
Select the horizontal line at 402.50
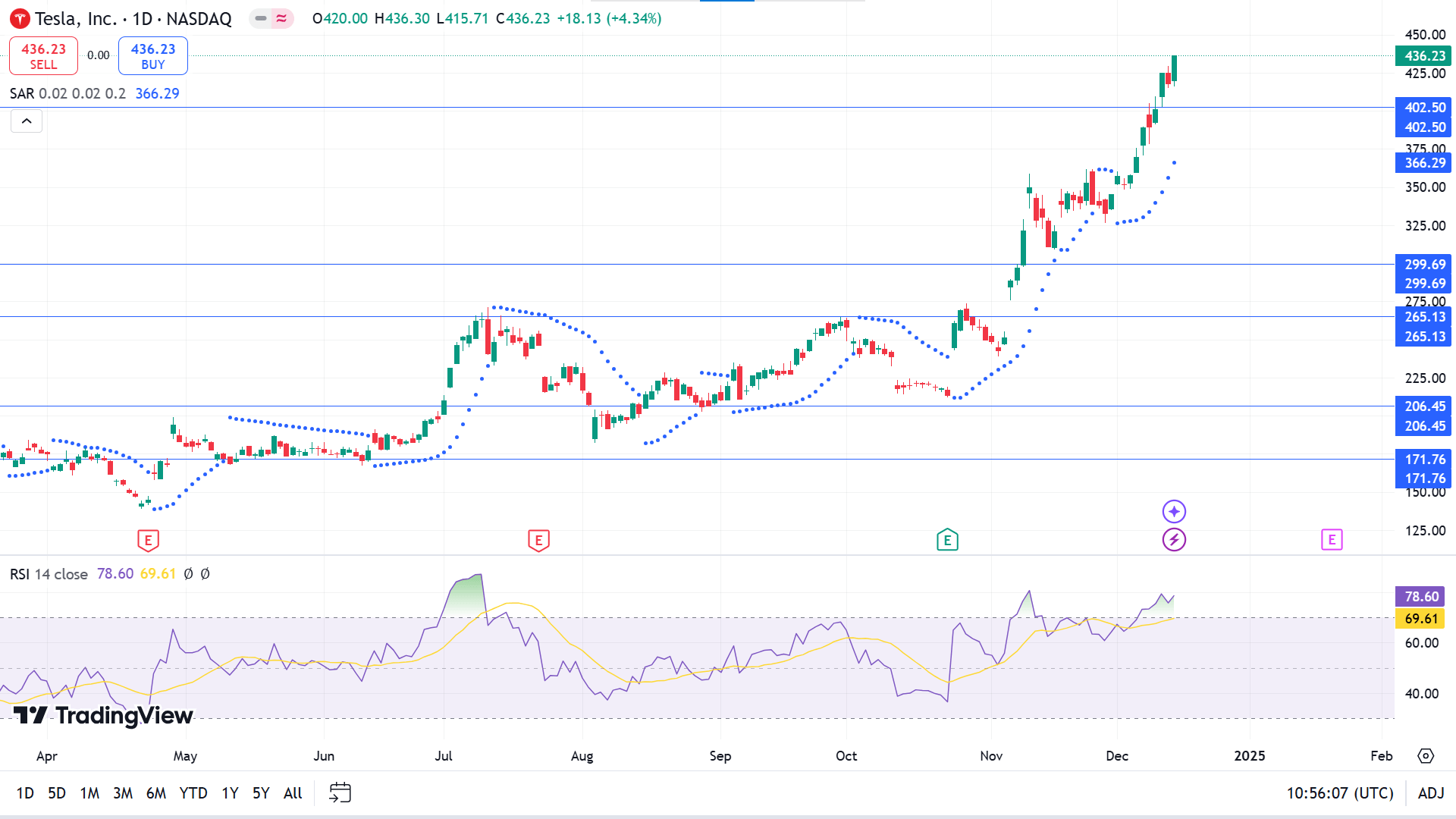(x=698, y=108)
